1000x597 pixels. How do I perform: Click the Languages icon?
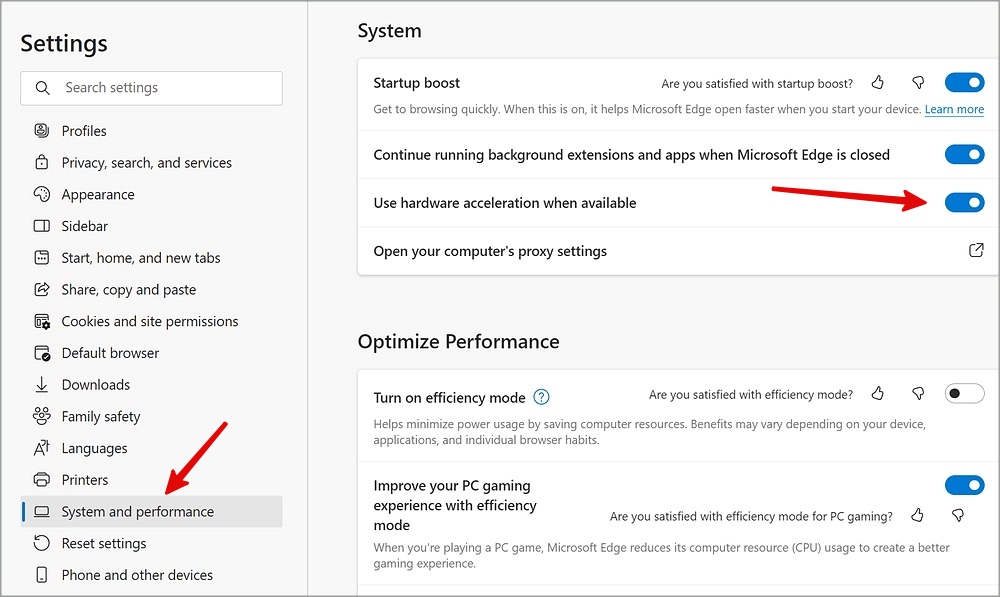(x=41, y=448)
